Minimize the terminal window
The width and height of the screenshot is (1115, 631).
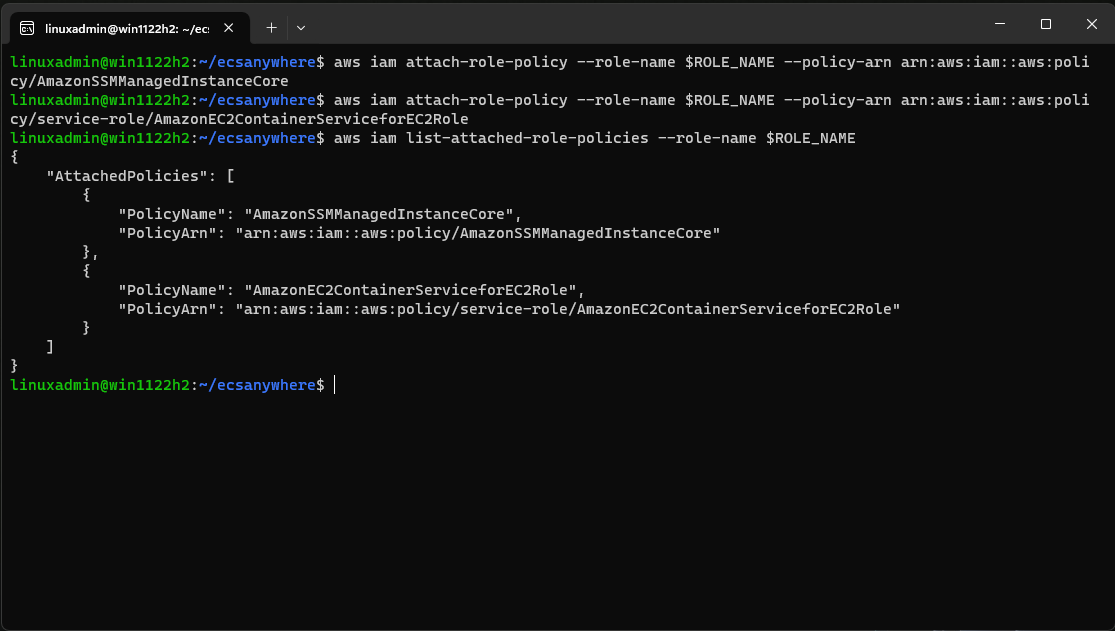998,23
